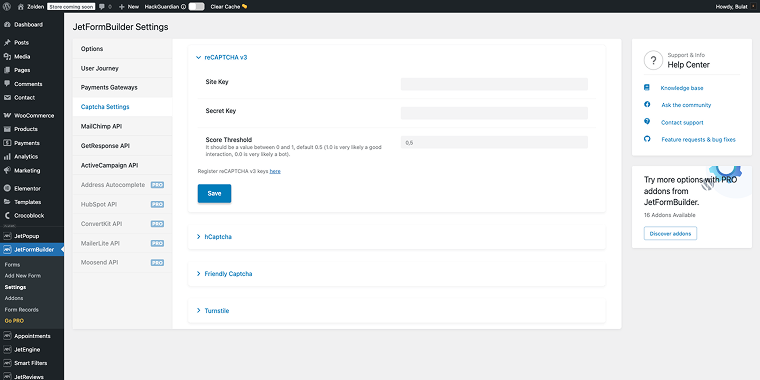Switch to the GetResponse API tab

coord(123,146)
